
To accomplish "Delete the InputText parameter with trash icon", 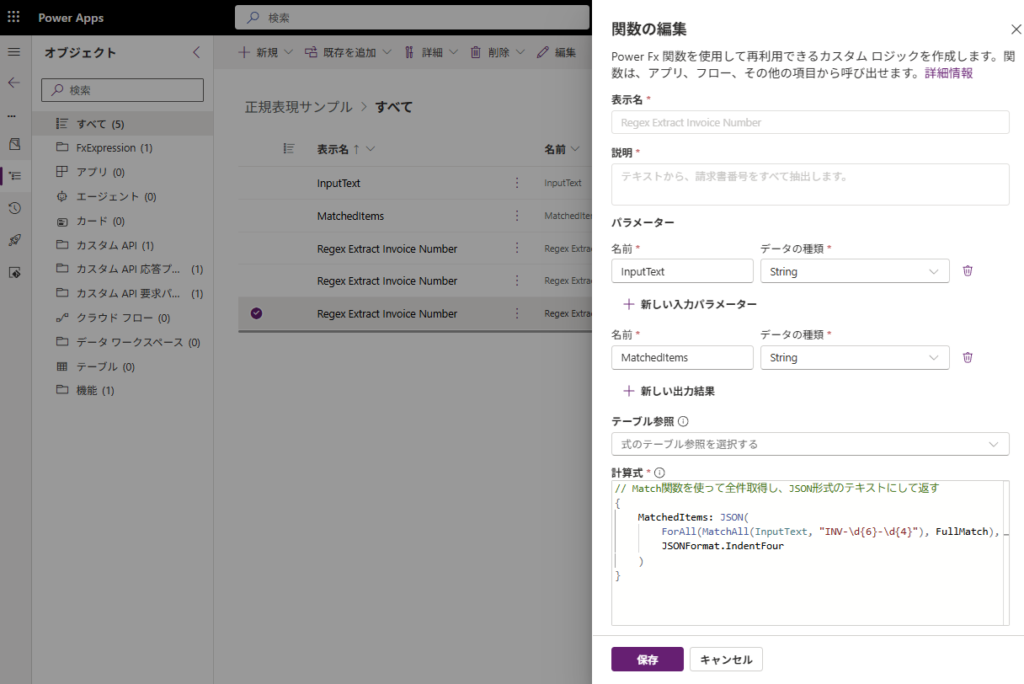I will tap(967, 271).
